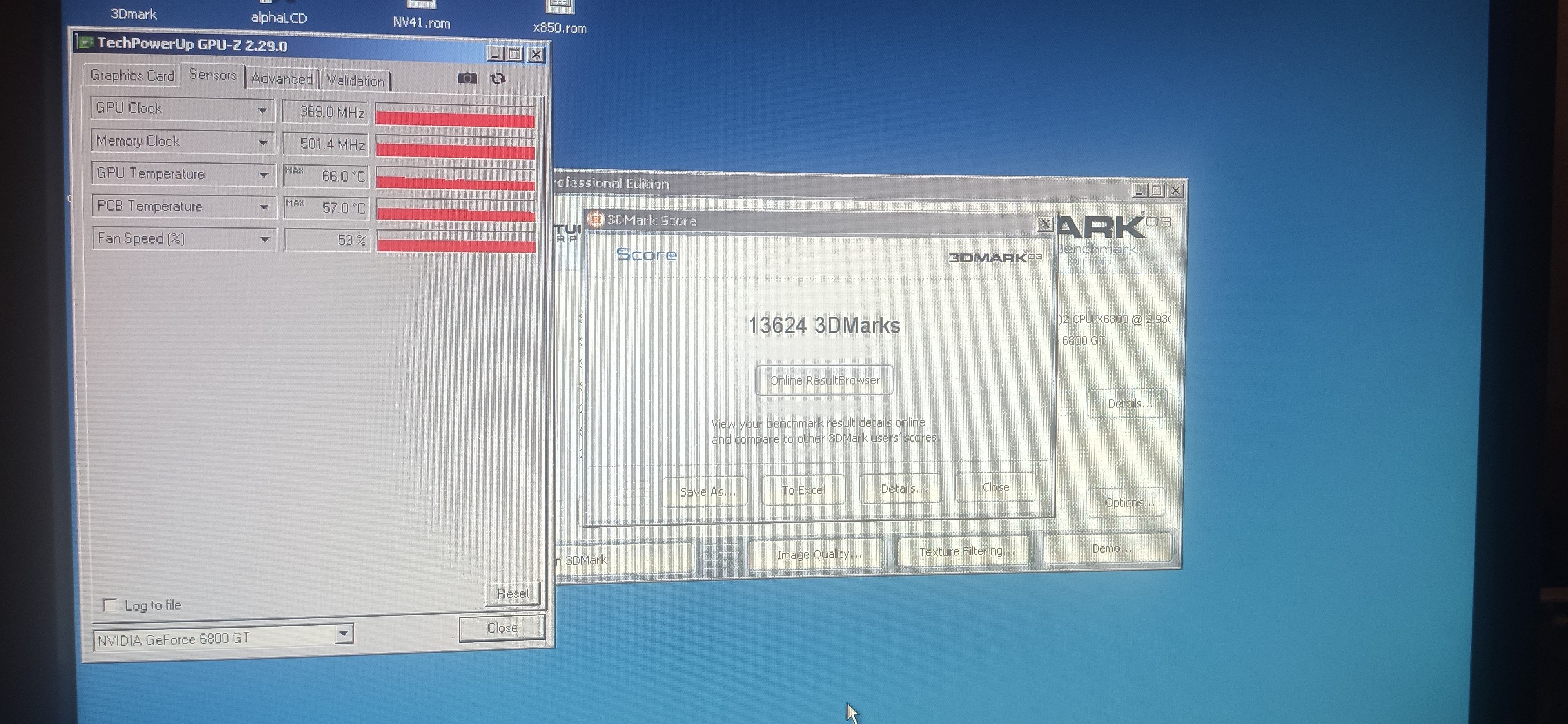
Task: Click the Reset button in GPU-Z
Action: (x=512, y=593)
